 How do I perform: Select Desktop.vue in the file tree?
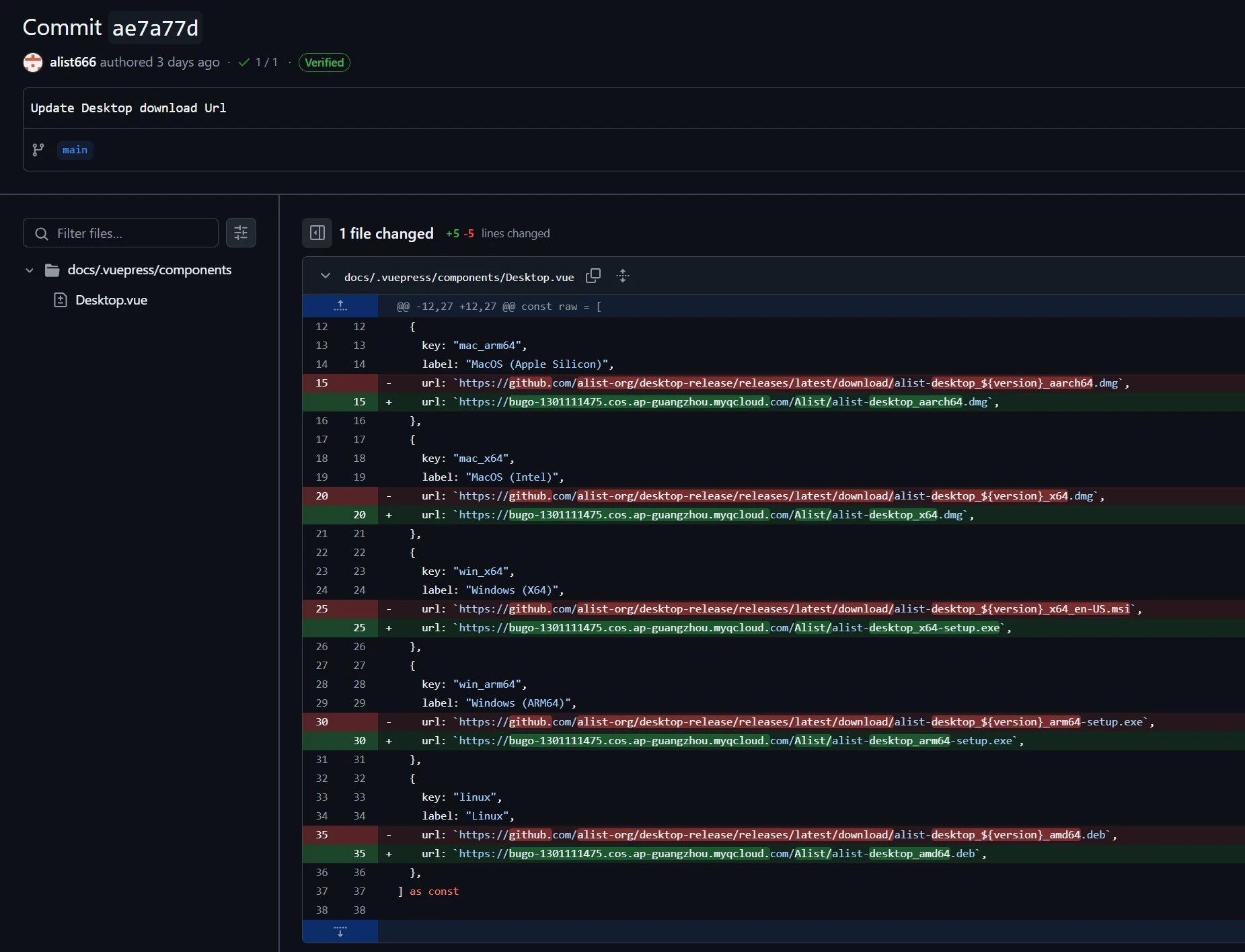[111, 300]
